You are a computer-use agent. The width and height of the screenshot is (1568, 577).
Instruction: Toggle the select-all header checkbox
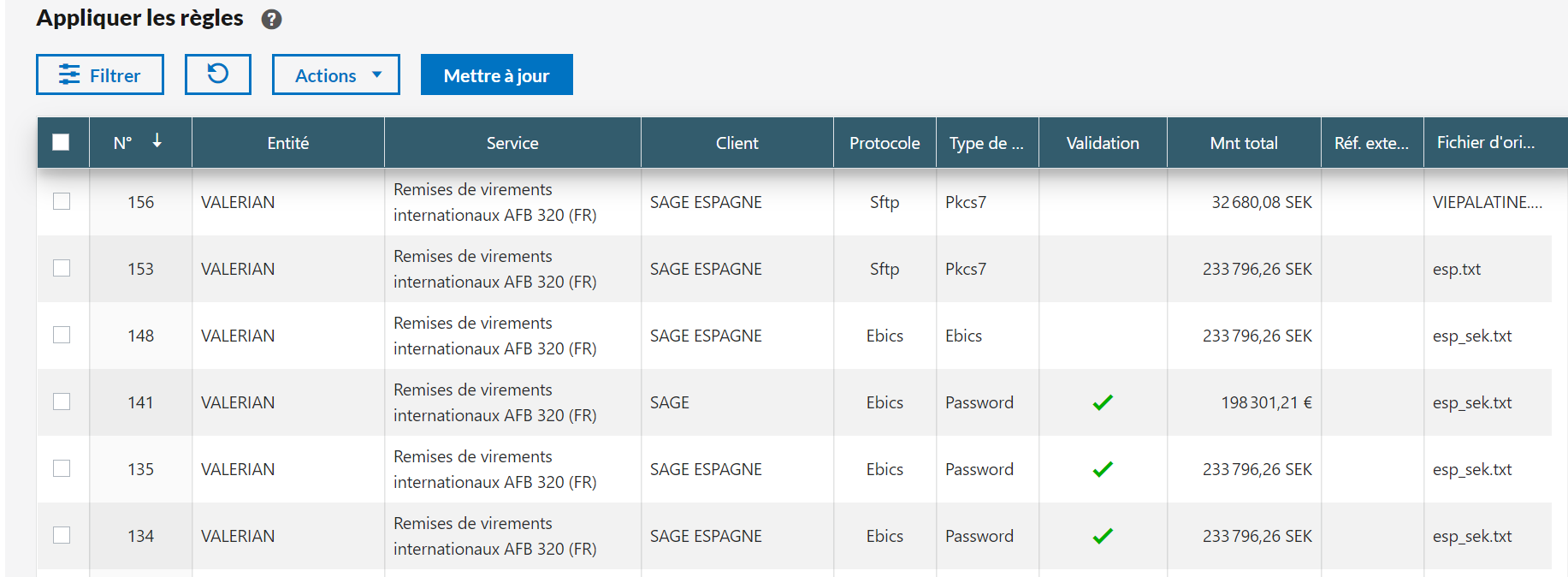click(61, 142)
